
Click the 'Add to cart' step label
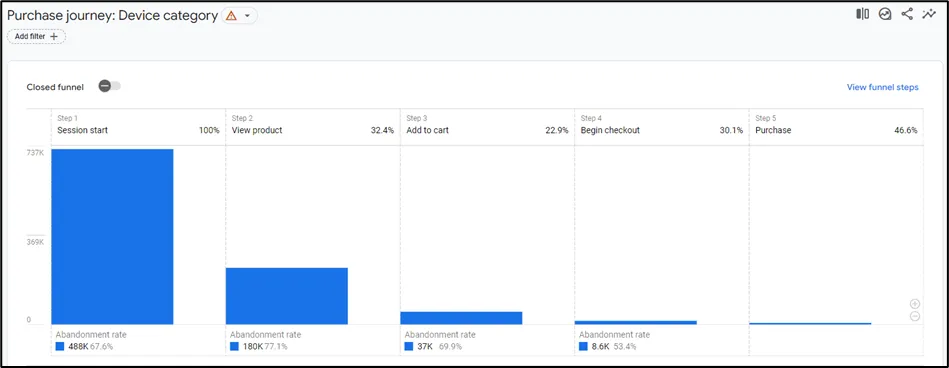point(427,130)
